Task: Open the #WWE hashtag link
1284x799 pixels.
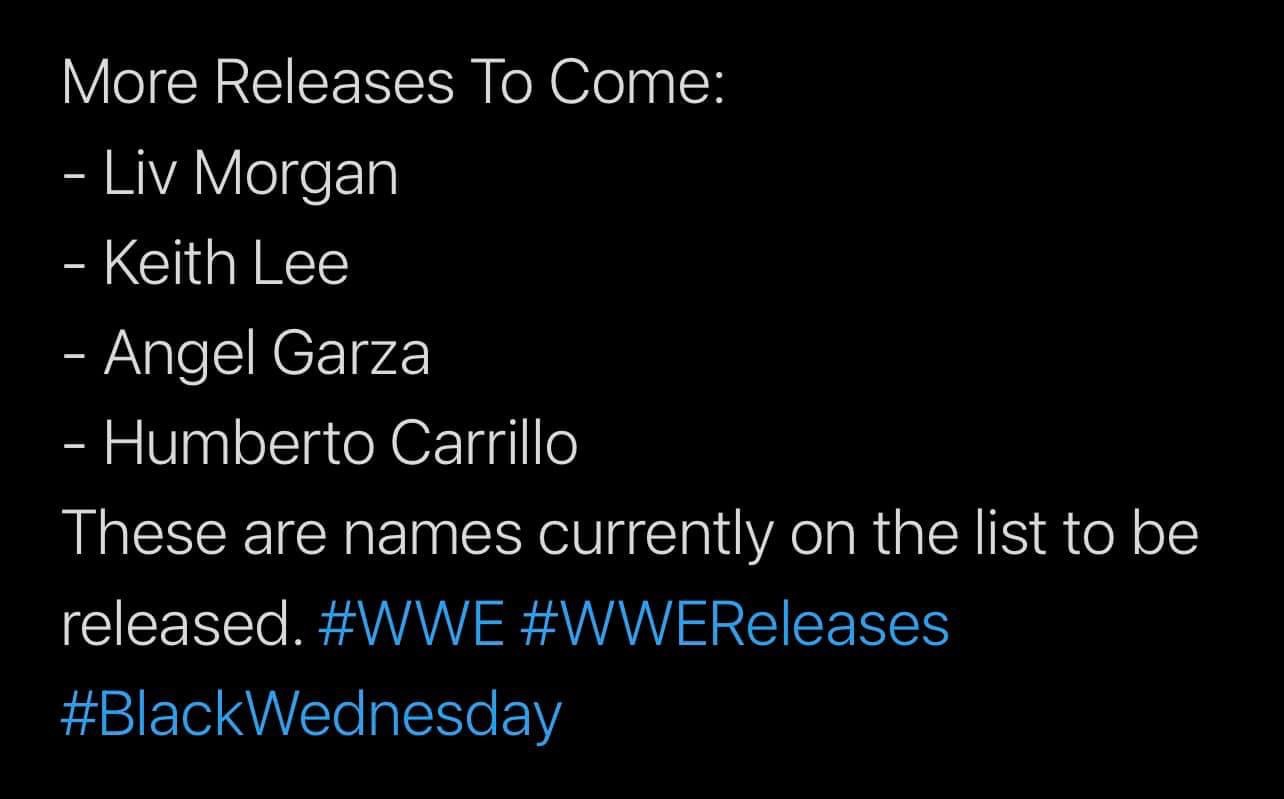Action: tap(410, 625)
